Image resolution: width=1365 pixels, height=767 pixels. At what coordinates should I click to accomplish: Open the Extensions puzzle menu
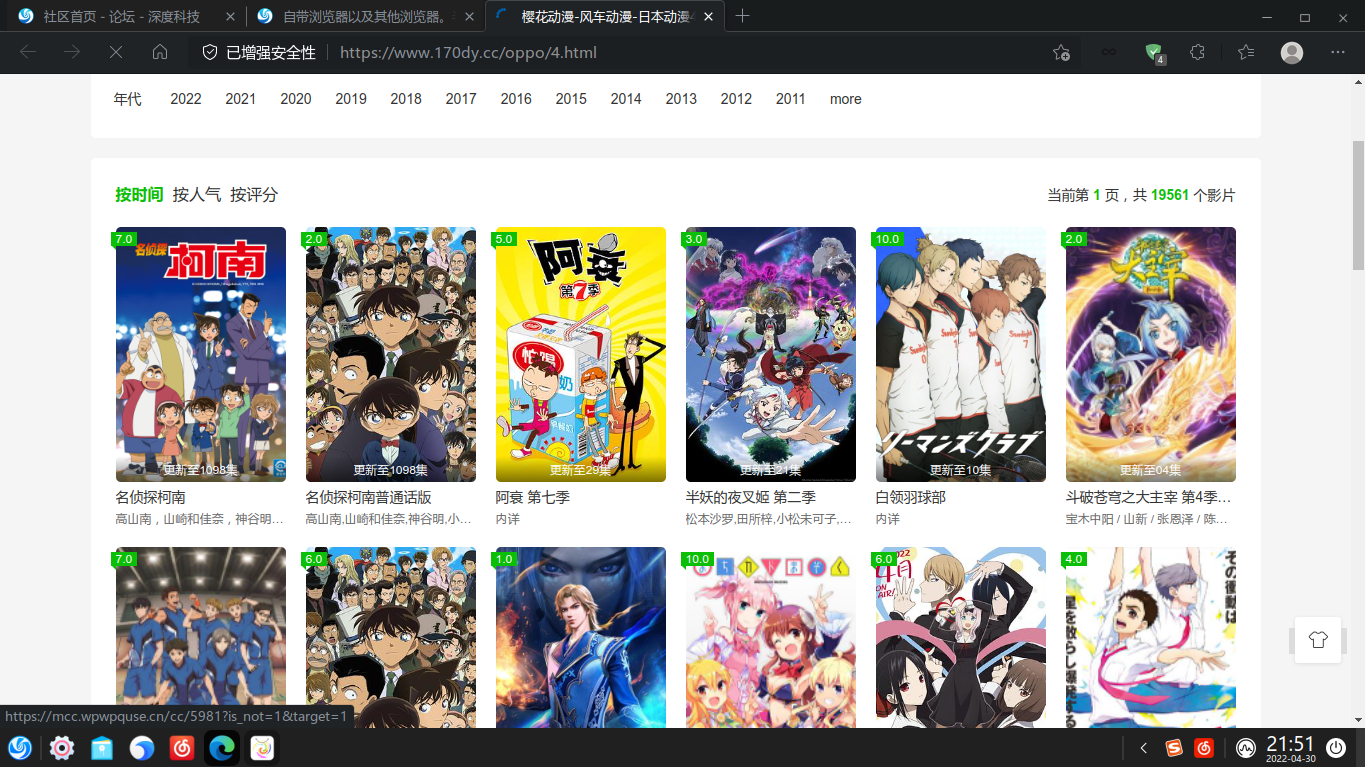pos(1198,53)
